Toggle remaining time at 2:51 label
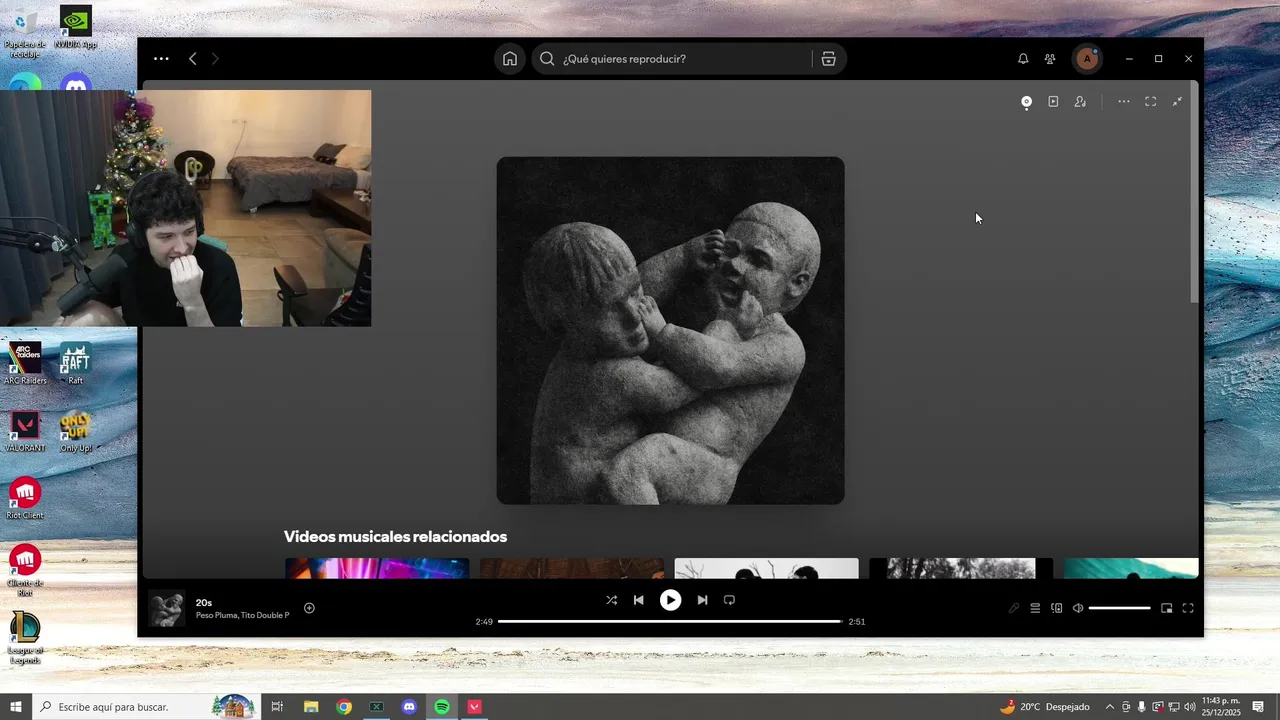Screen dimensions: 1280x720 (857, 622)
